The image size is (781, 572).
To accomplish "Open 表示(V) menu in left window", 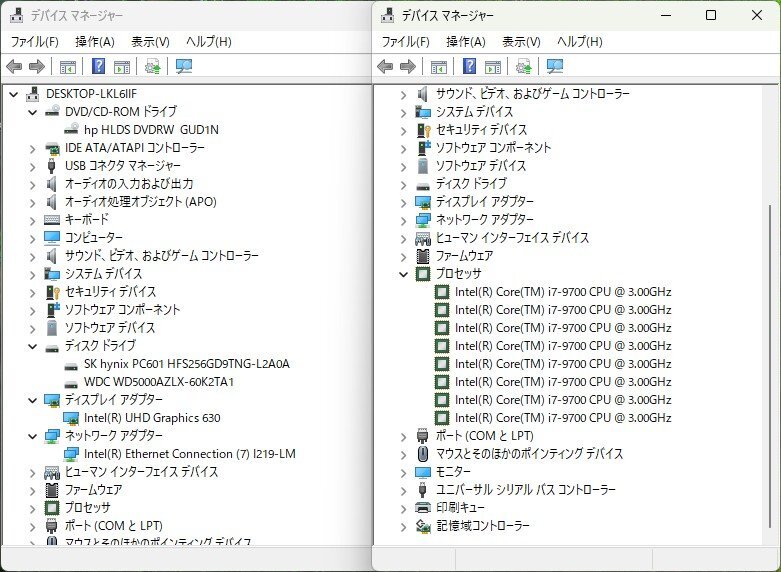I will [150, 42].
